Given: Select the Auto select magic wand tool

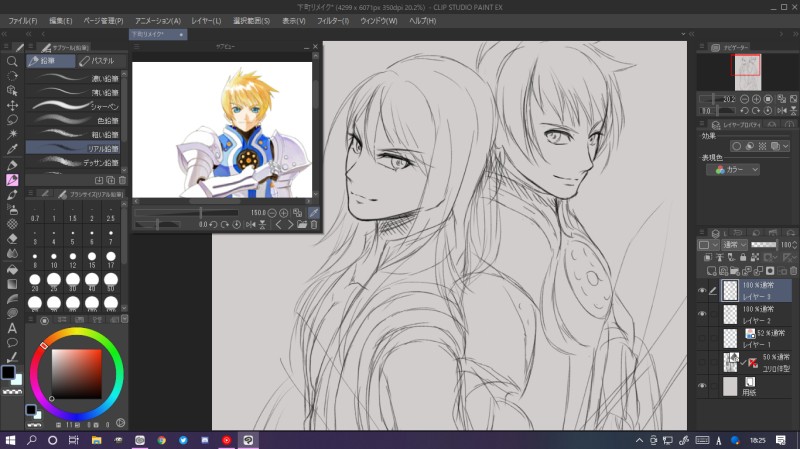Looking at the screenshot, I should [x=12, y=134].
